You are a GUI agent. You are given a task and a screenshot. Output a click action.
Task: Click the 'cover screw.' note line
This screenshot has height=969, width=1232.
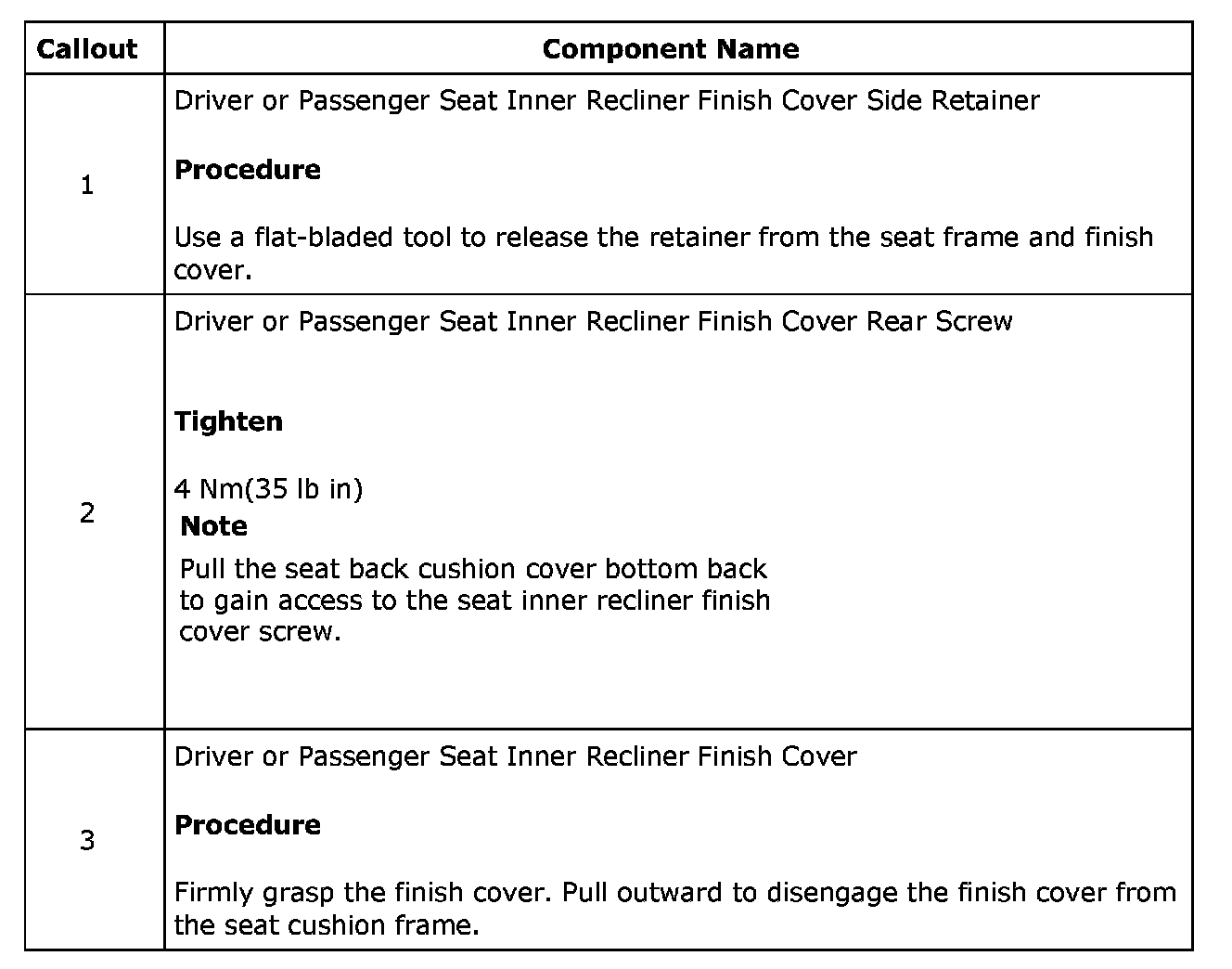[261, 632]
